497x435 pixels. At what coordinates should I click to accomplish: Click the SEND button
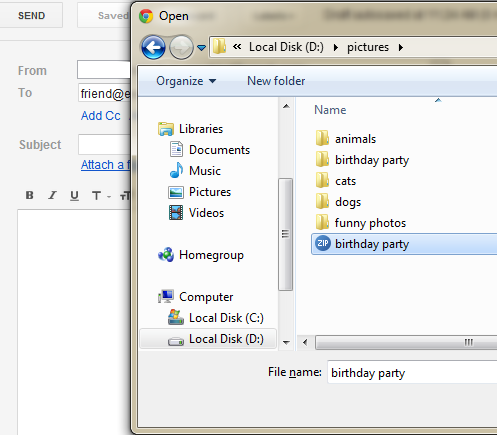point(31,16)
